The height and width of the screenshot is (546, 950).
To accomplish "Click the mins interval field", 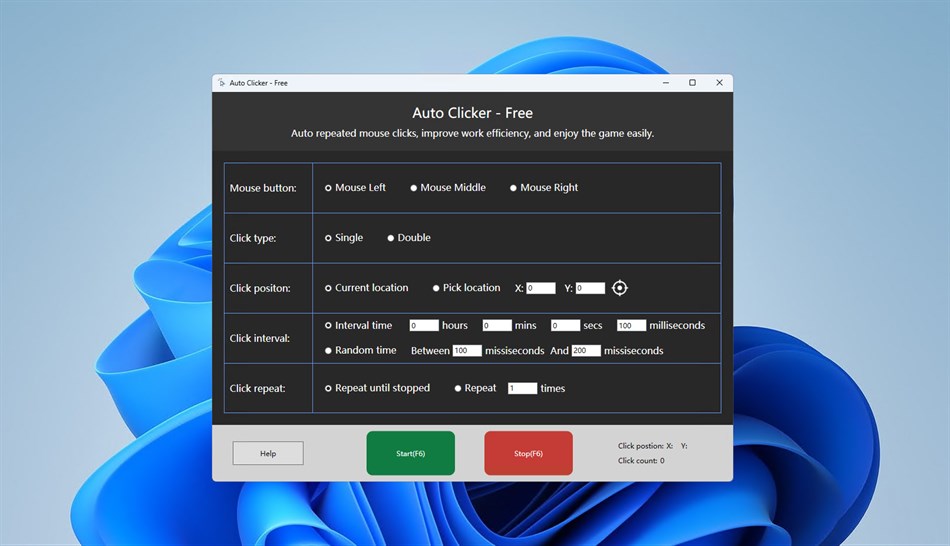I will click(x=497, y=325).
